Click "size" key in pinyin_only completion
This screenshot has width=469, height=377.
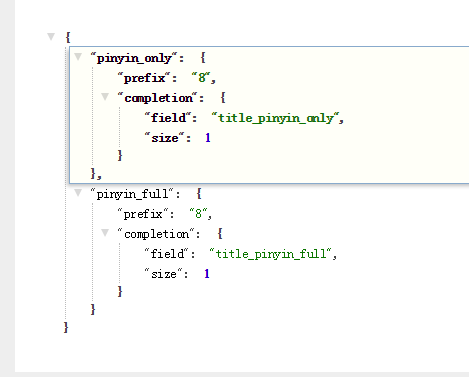tap(164, 138)
